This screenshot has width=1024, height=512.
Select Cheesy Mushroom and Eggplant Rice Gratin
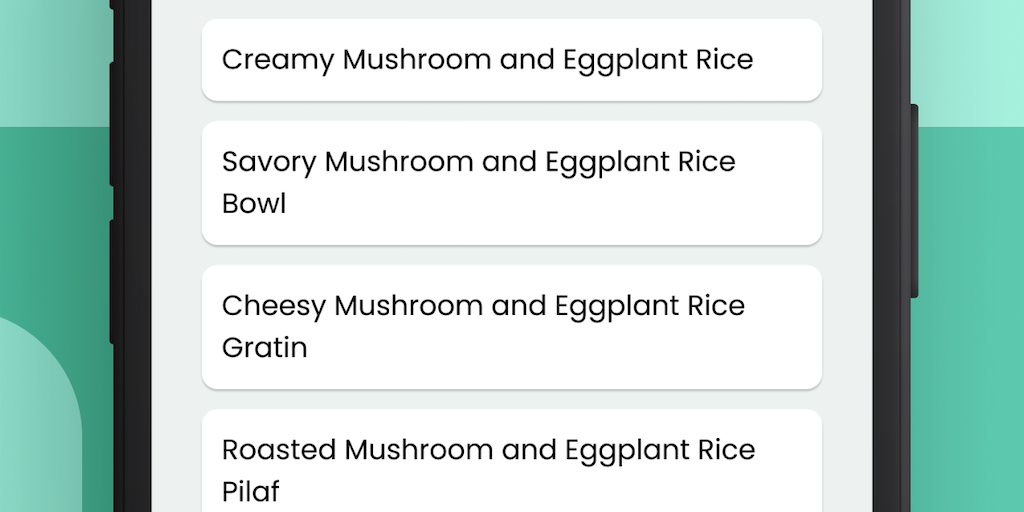coord(511,326)
